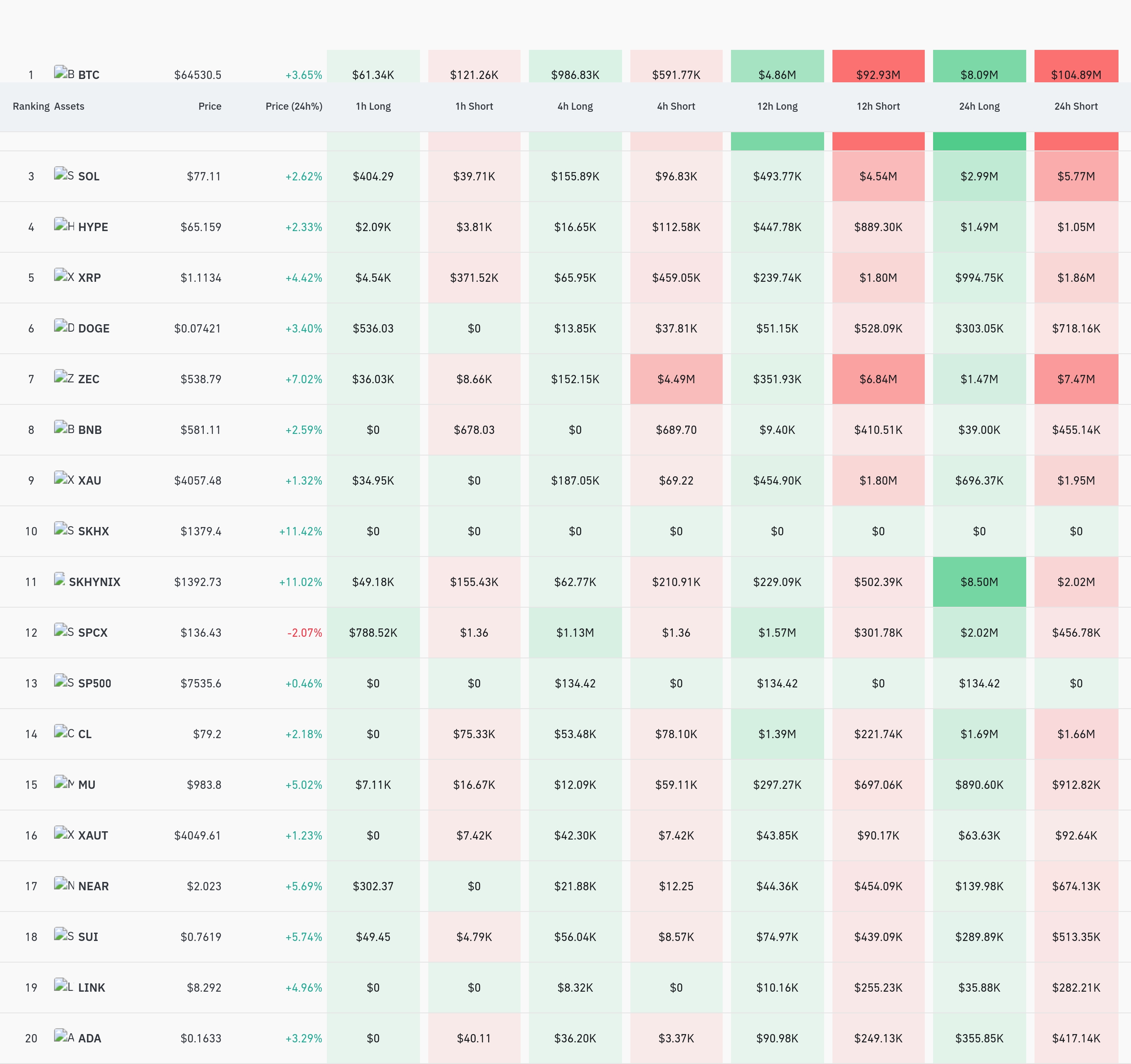Image resolution: width=1131 pixels, height=1064 pixels.
Task: Click the Ranking column header
Action: click(x=31, y=106)
